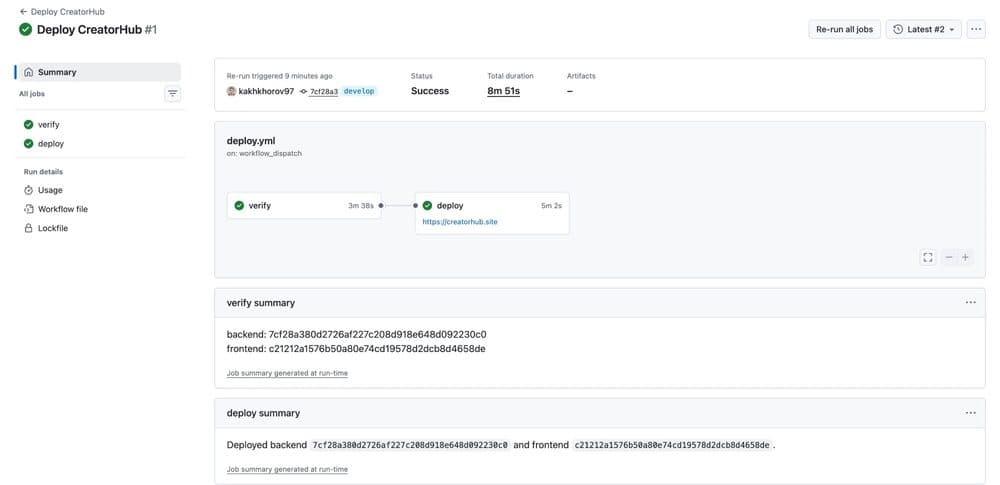Click the deploy job node in graph
The image size is (1000, 485).
coord(492,213)
